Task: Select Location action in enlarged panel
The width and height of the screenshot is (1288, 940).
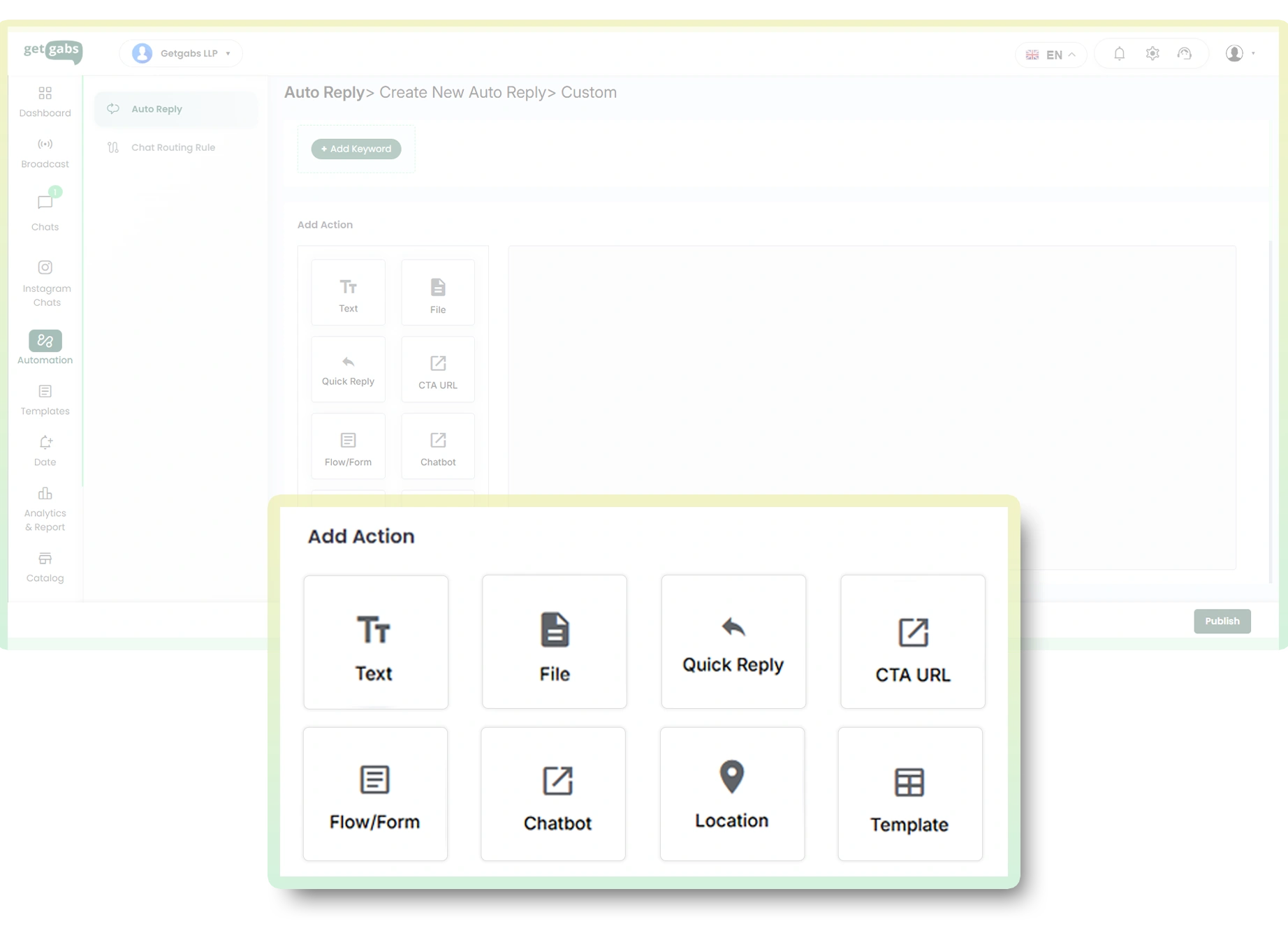Action: coord(731,793)
